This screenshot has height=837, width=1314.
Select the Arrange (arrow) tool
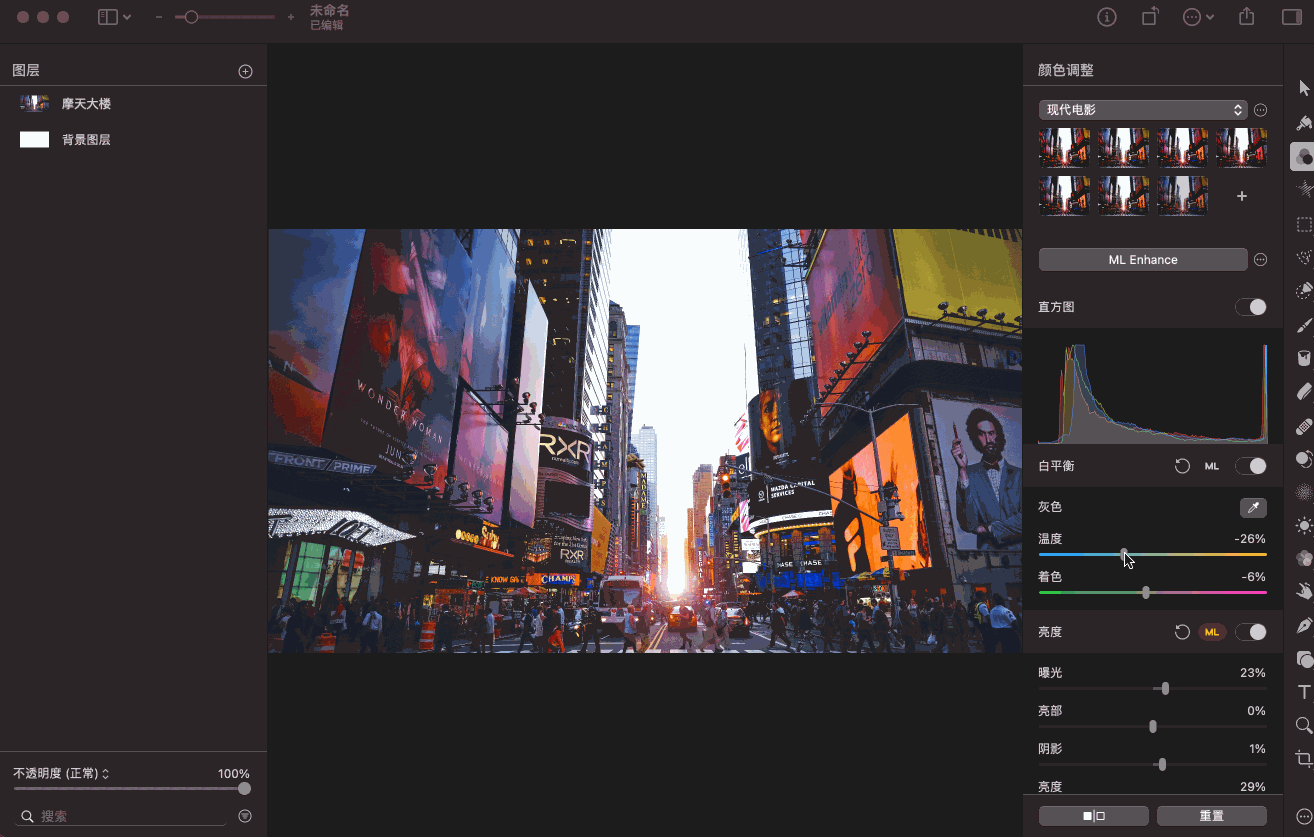point(1304,89)
